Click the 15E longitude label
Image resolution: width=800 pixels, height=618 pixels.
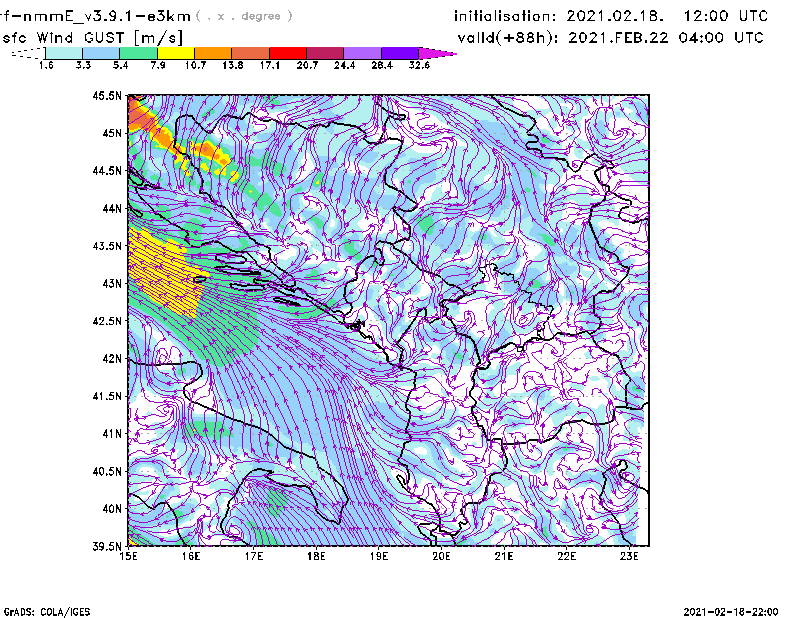tap(128, 556)
